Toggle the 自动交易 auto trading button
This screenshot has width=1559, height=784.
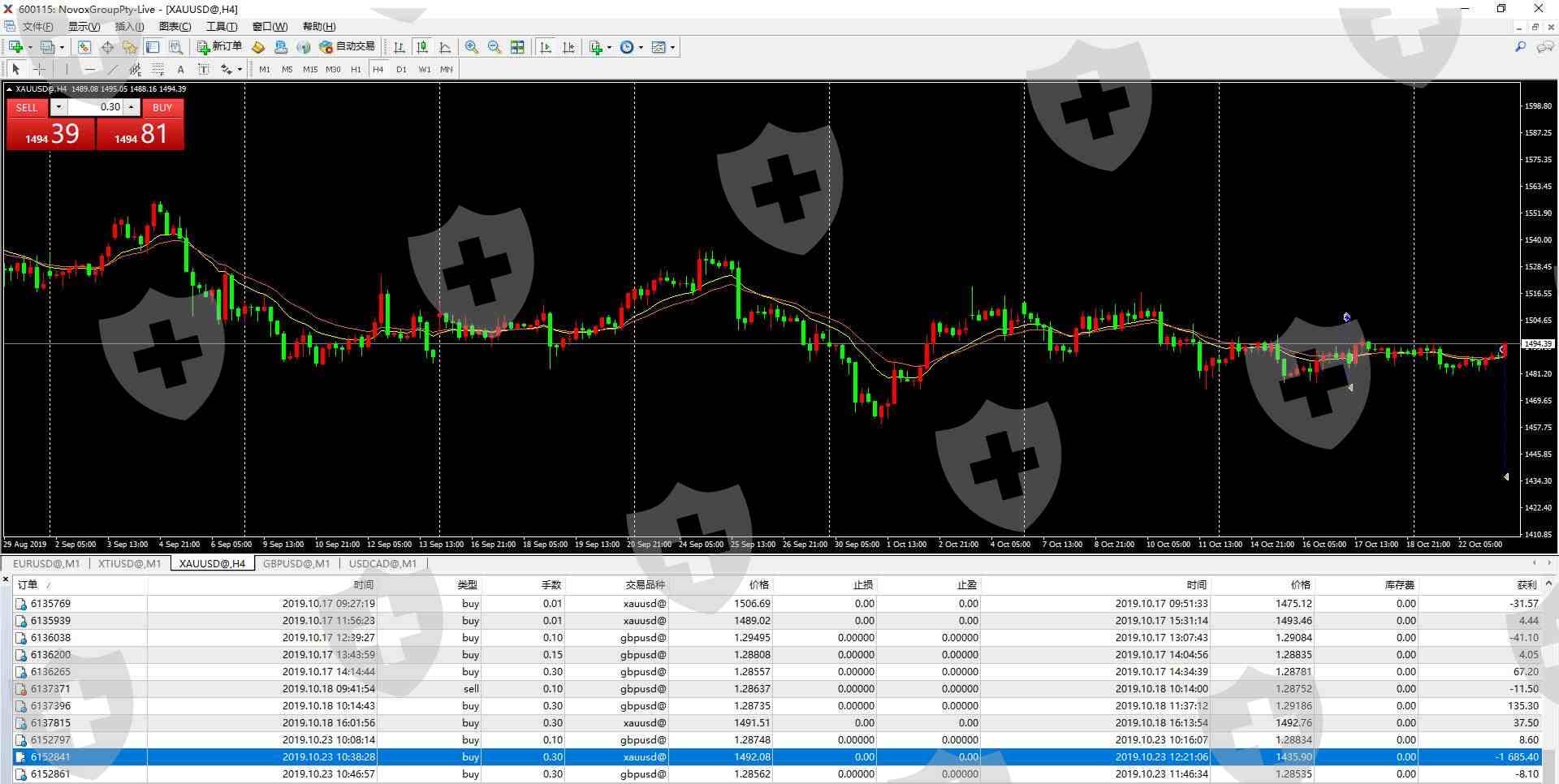[348, 47]
